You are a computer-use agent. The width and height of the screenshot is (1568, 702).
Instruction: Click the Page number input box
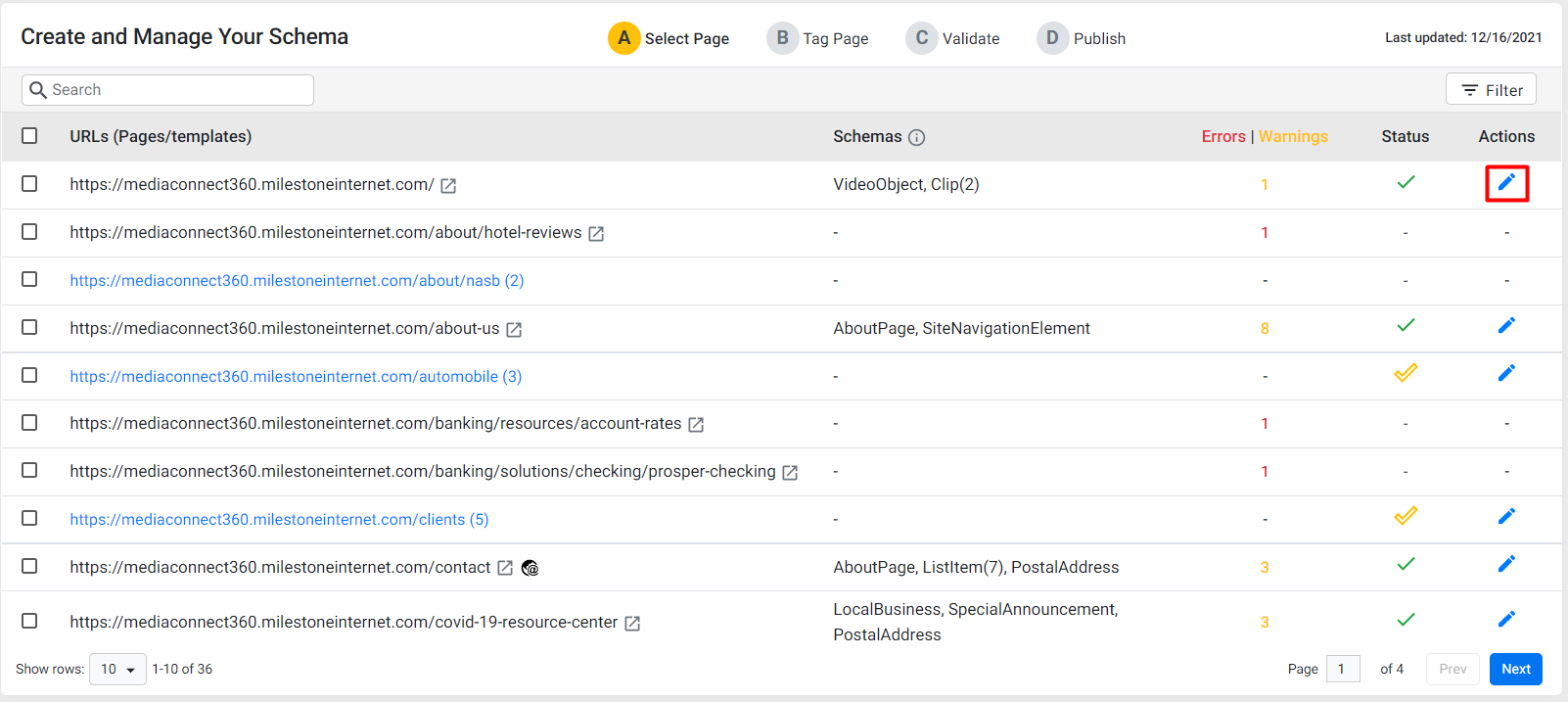[1343, 669]
